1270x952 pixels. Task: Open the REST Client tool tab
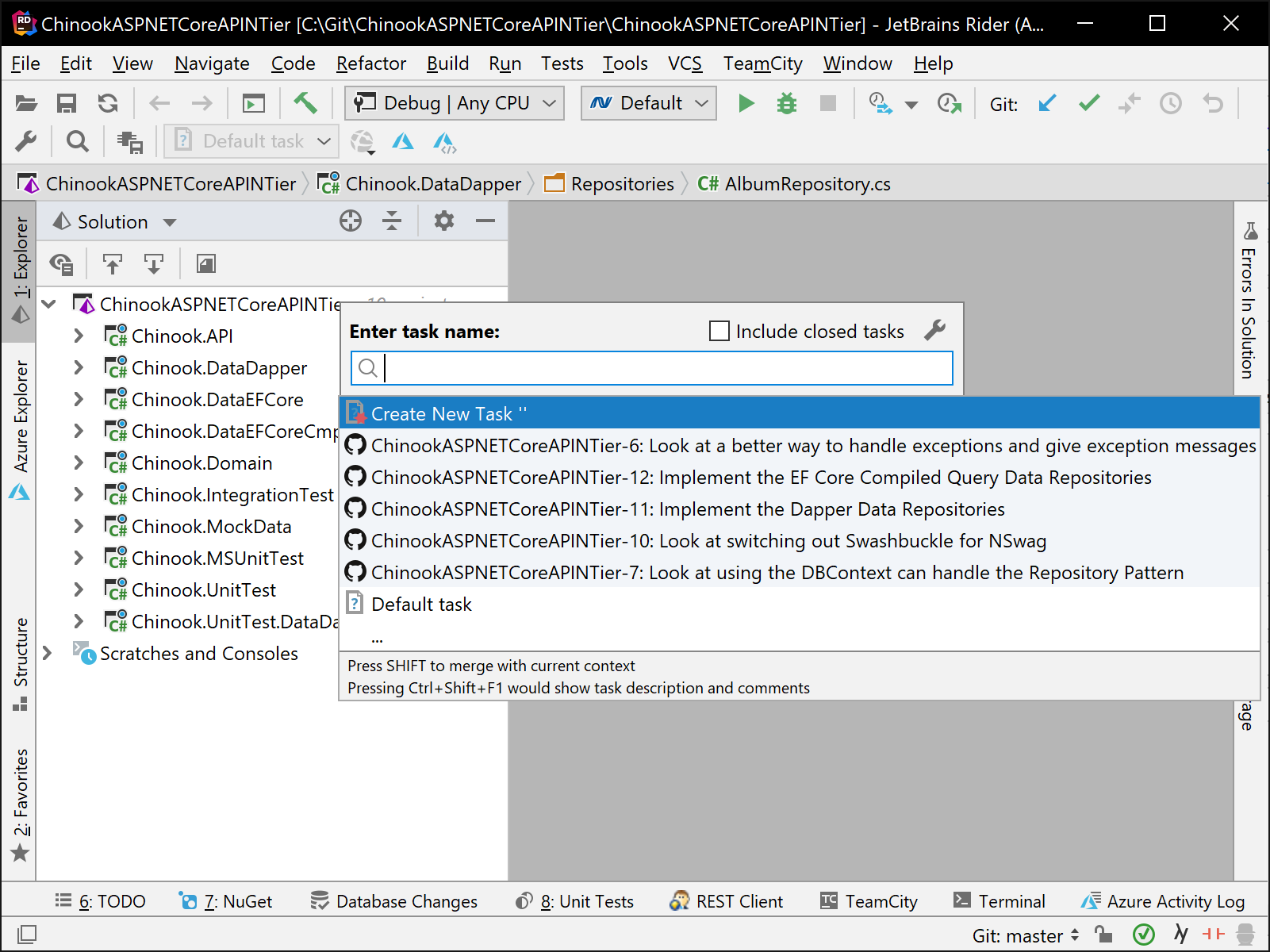pyautogui.click(x=727, y=901)
